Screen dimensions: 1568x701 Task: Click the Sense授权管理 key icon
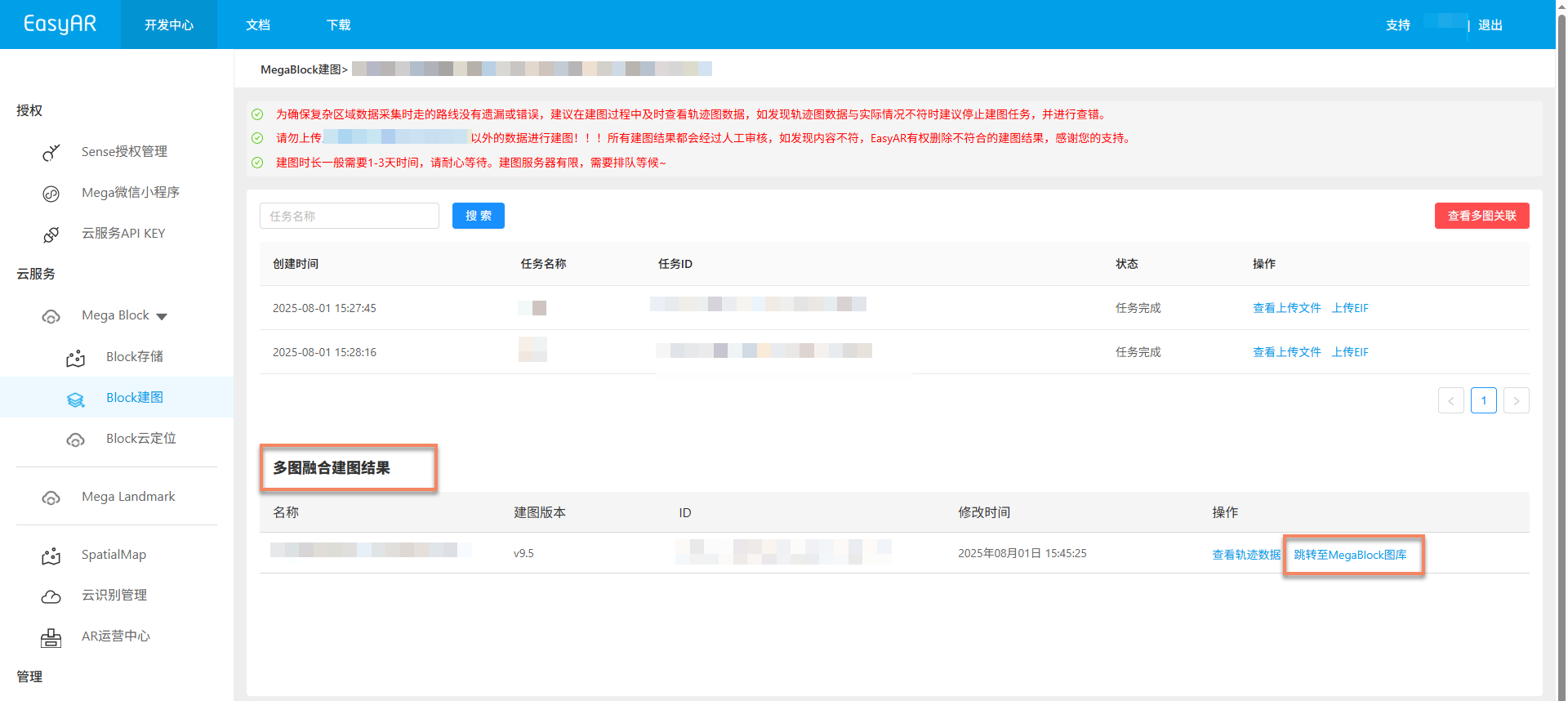click(51, 153)
